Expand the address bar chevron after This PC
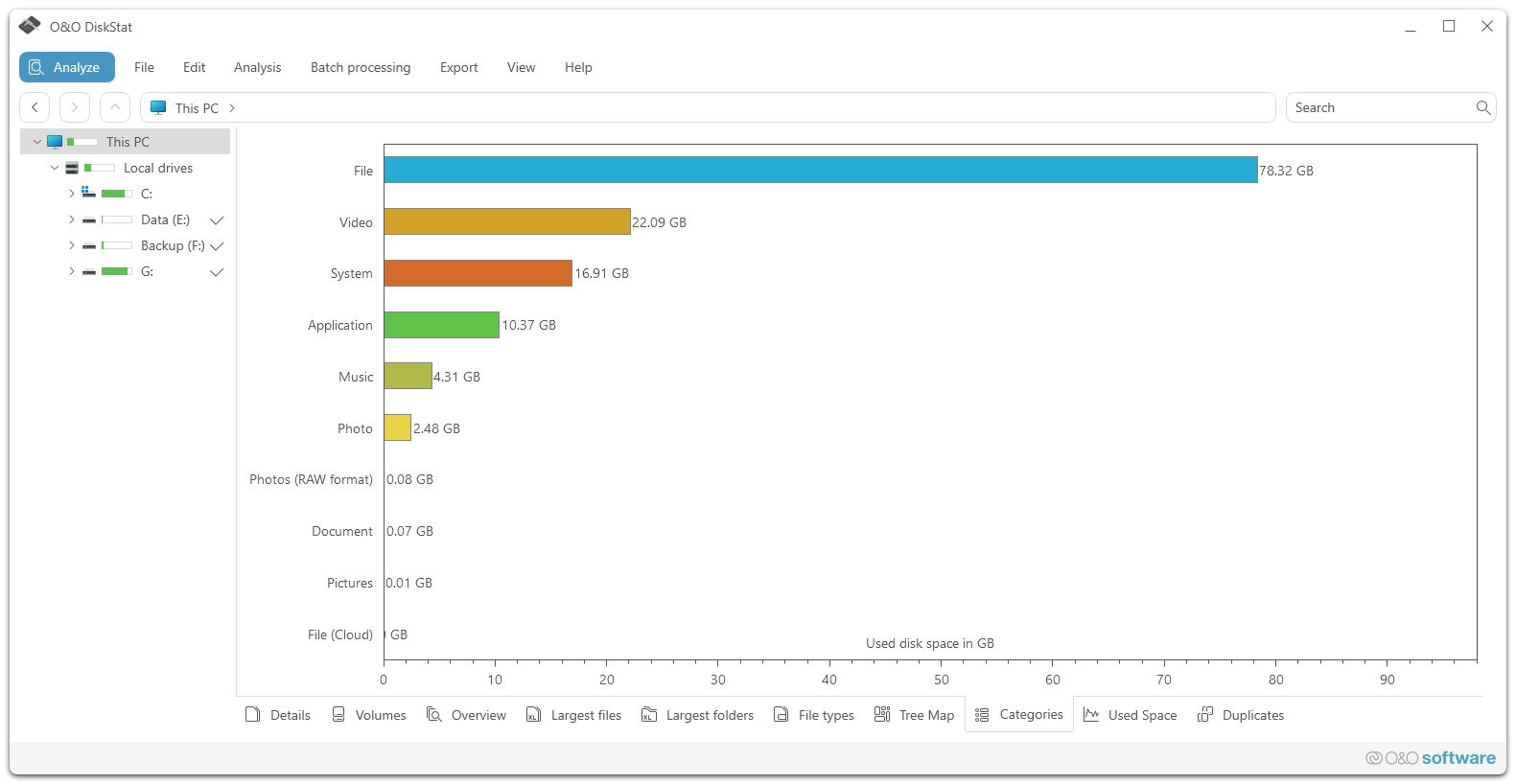This screenshot has height=784, width=1516. coord(232,108)
